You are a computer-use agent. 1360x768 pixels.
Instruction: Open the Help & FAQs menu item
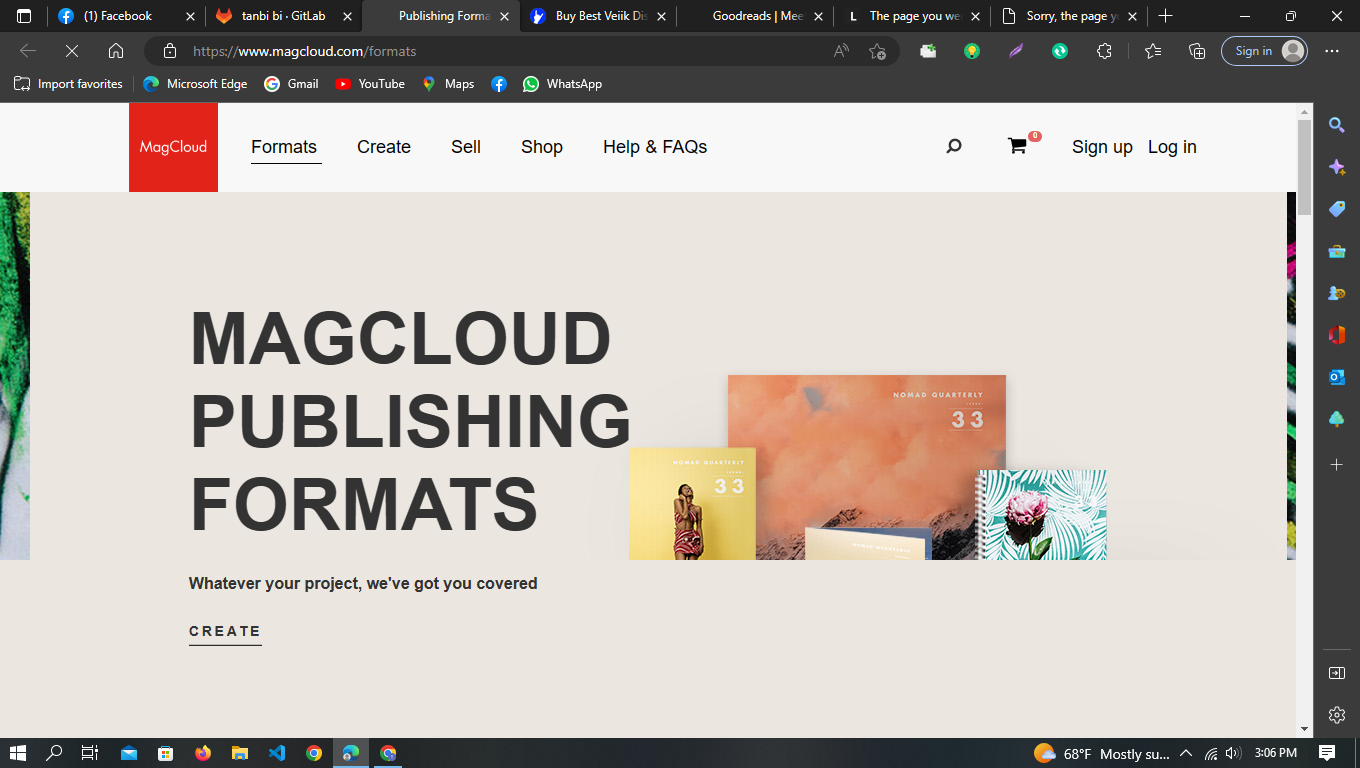654,147
